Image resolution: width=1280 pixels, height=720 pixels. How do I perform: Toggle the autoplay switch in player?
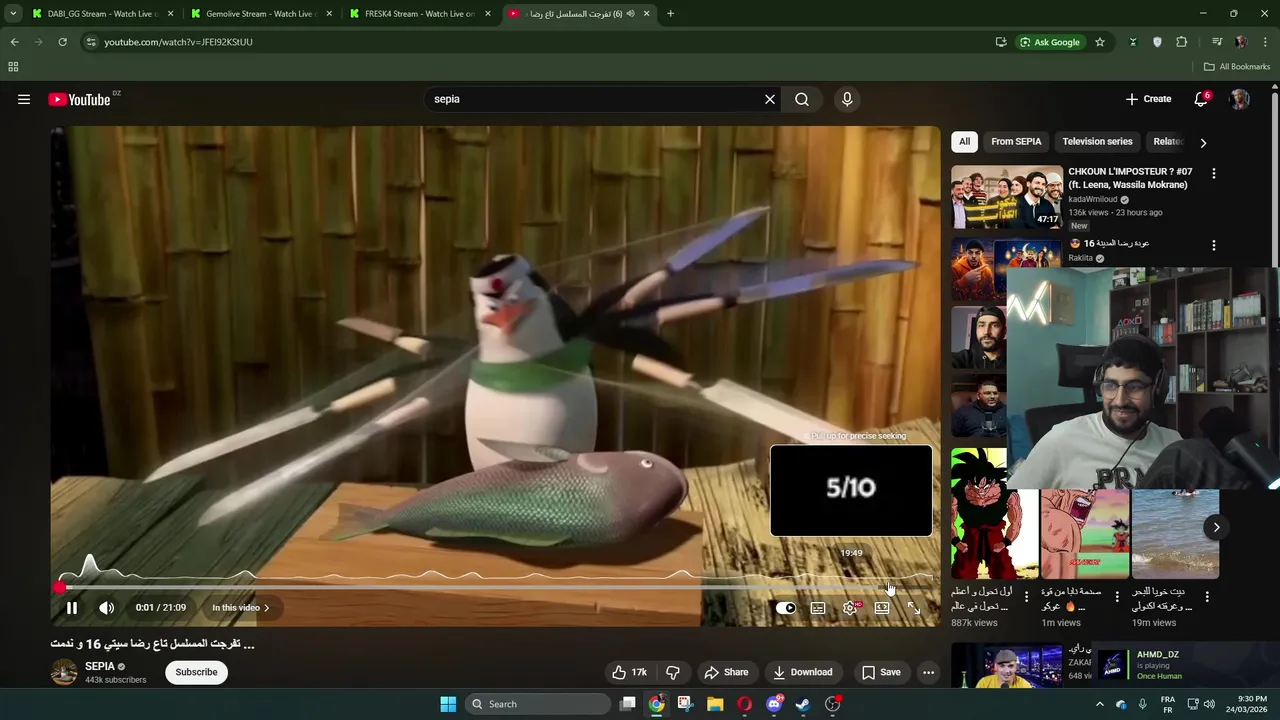pos(786,608)
